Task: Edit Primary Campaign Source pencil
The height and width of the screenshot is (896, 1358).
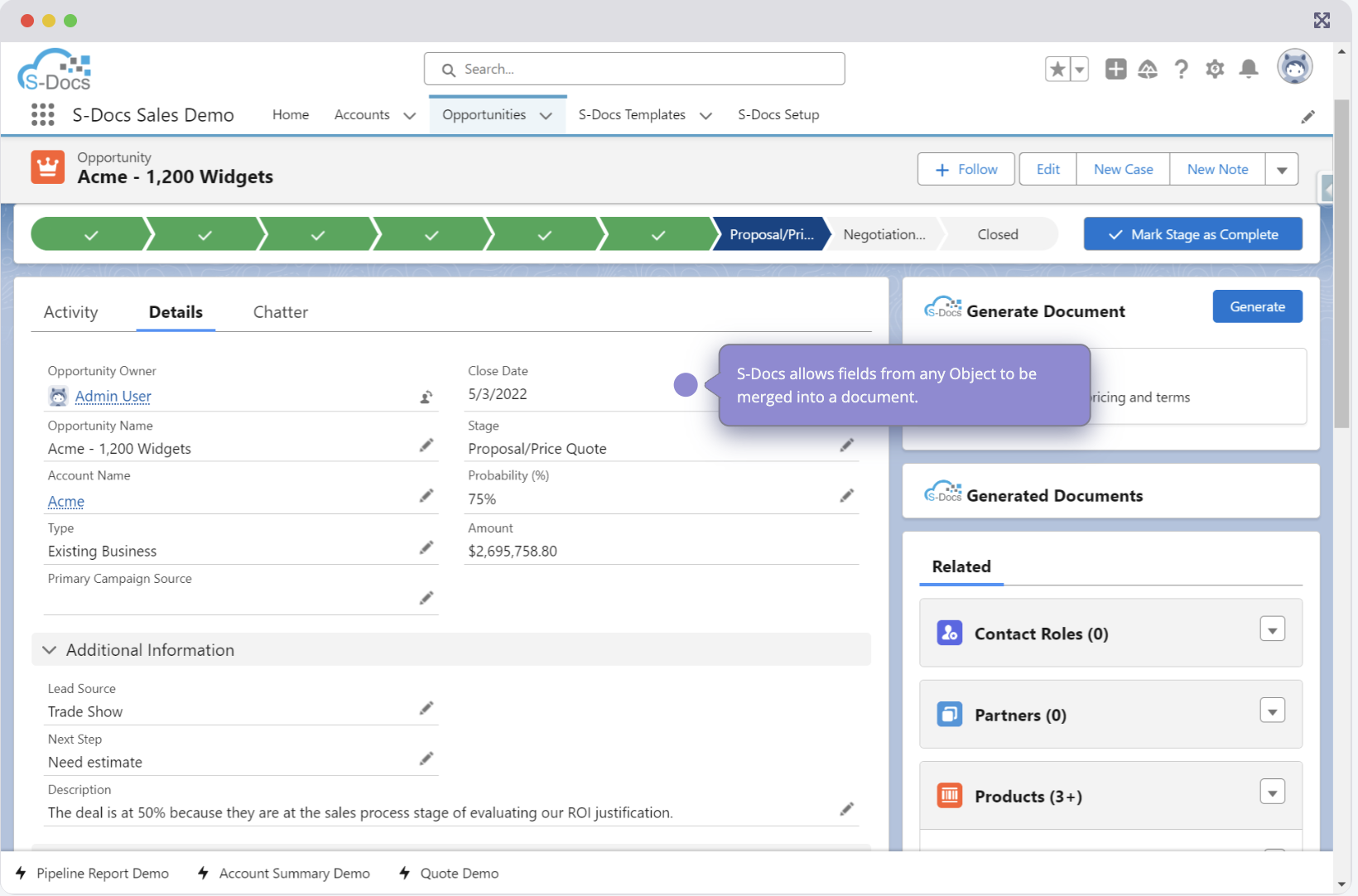Action: pyautogui.click(x=426, y=598)
